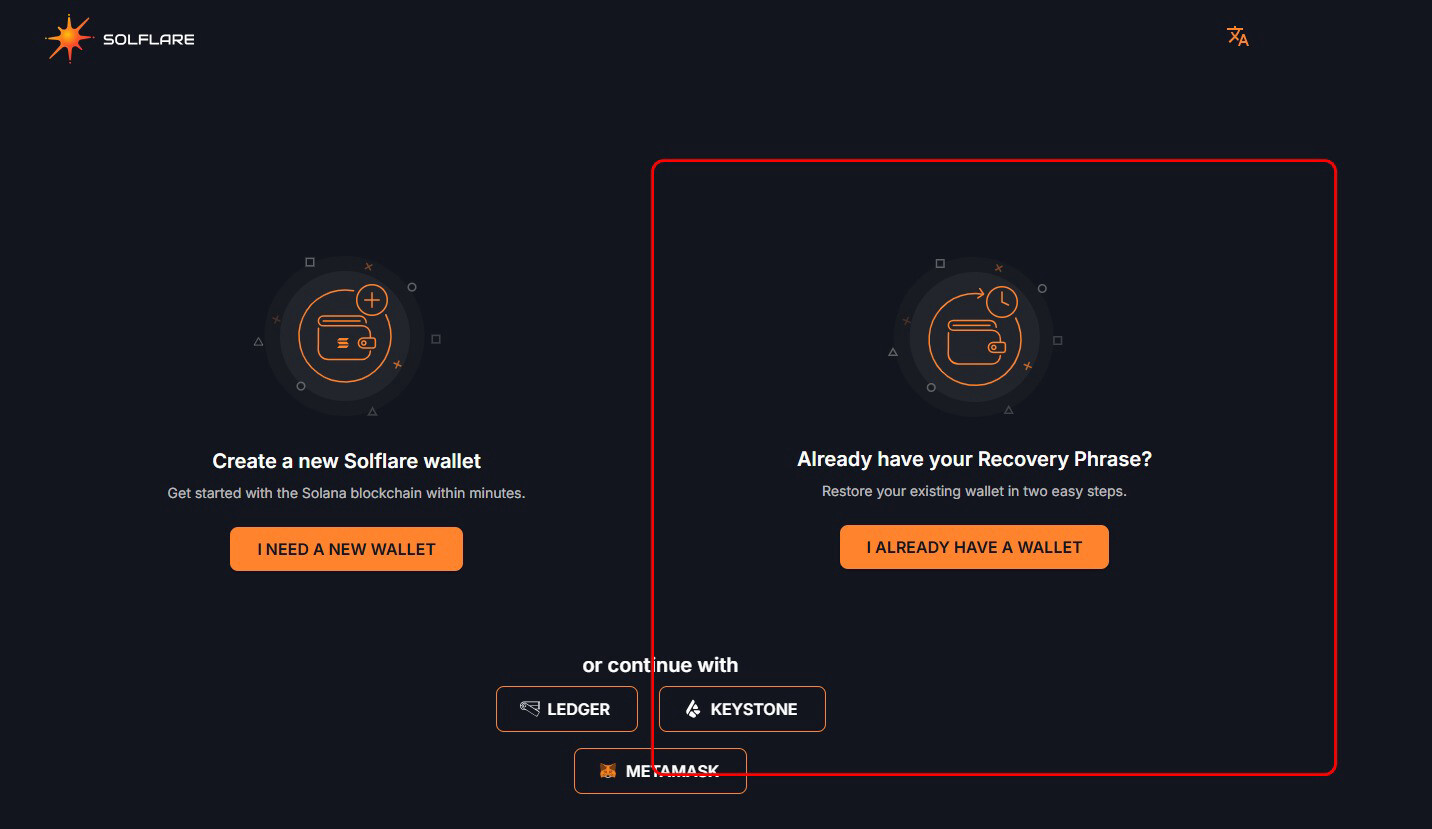
Task: Click the new wallet illustration icon
Action: pyautogui.click(x=345, y=337)
